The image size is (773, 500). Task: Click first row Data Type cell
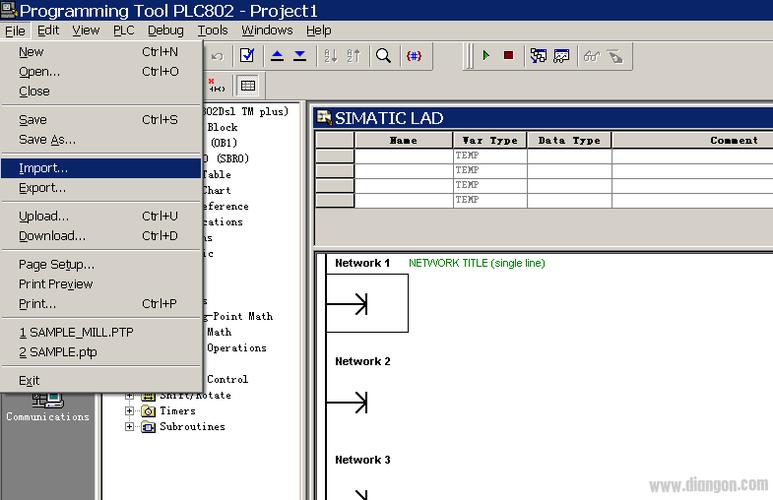point(569,156)
